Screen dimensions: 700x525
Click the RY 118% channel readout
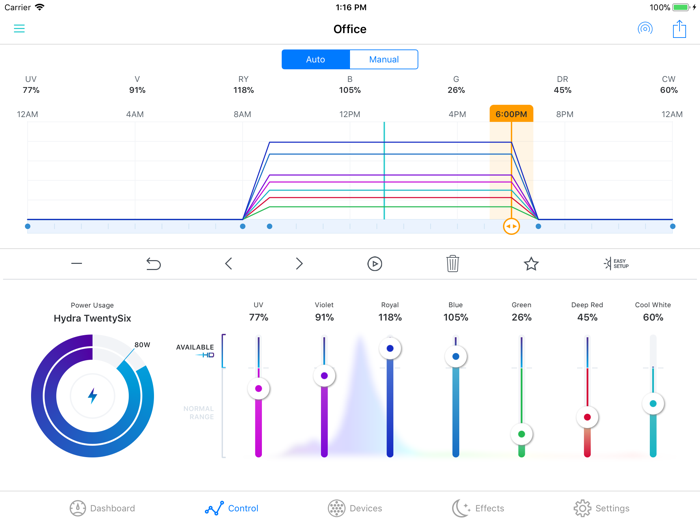(243, 85)
